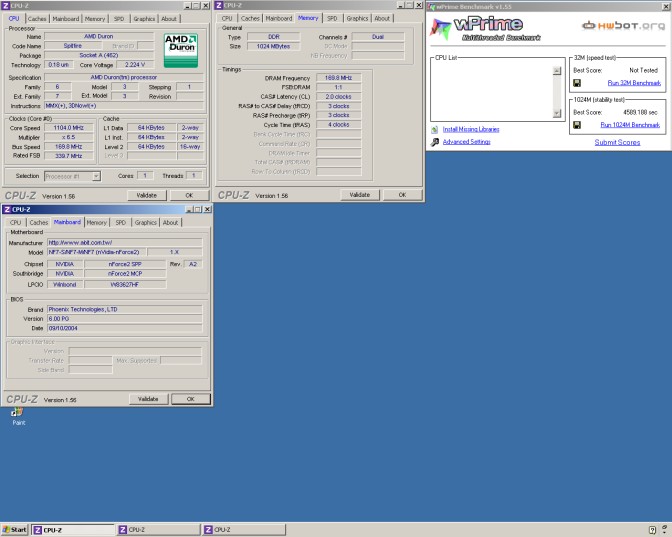This screenshot has height=537, width=672.
Task: Select the second CPU-Z taskbar button
Action: pyautogui.click(x=158, y=530)
